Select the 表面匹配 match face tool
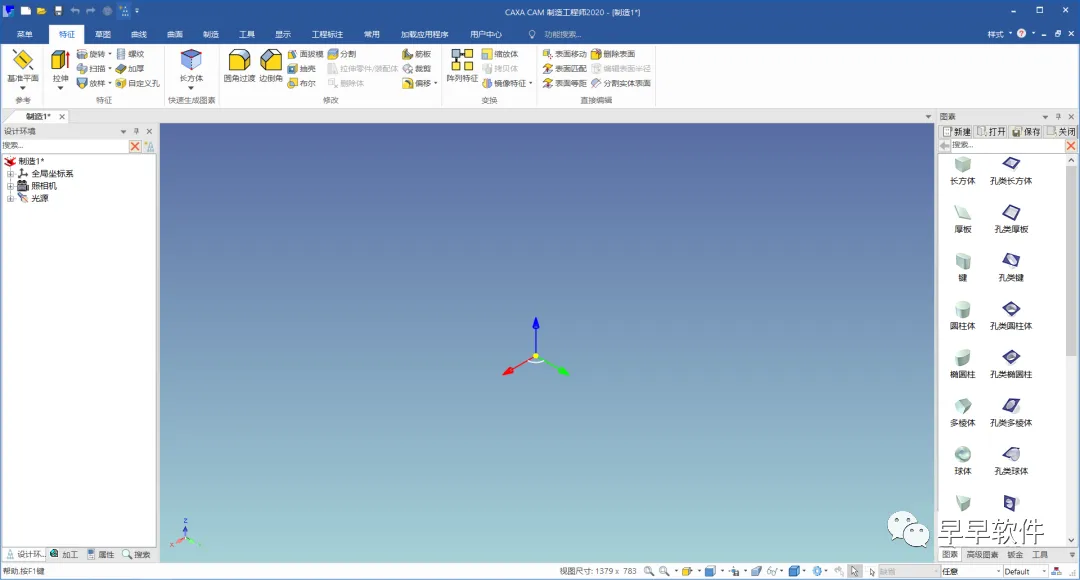1080x580 pixels. click(564, 68)
